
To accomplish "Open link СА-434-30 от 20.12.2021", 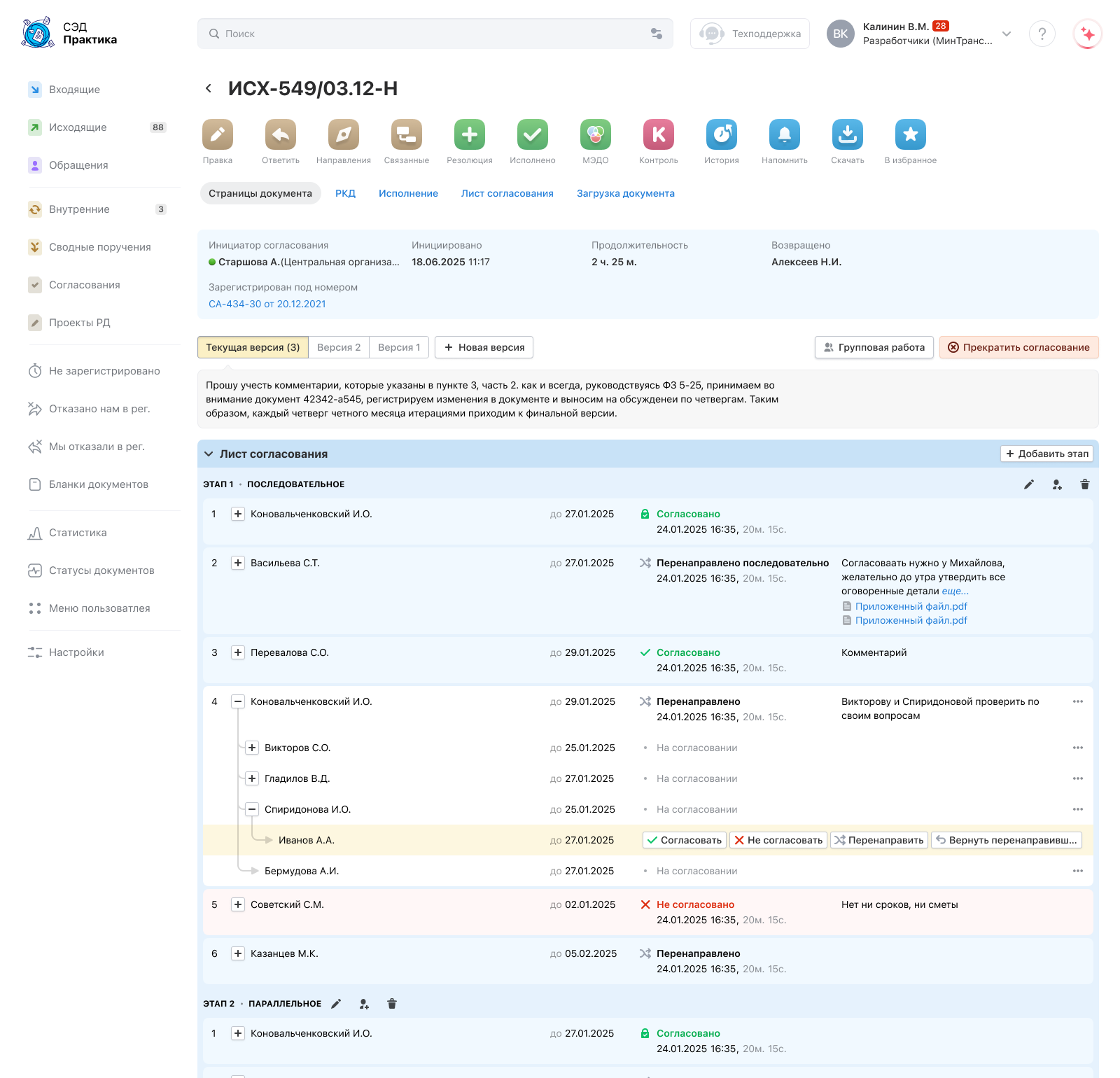I will pyautogui.click(x=267, y=304).
